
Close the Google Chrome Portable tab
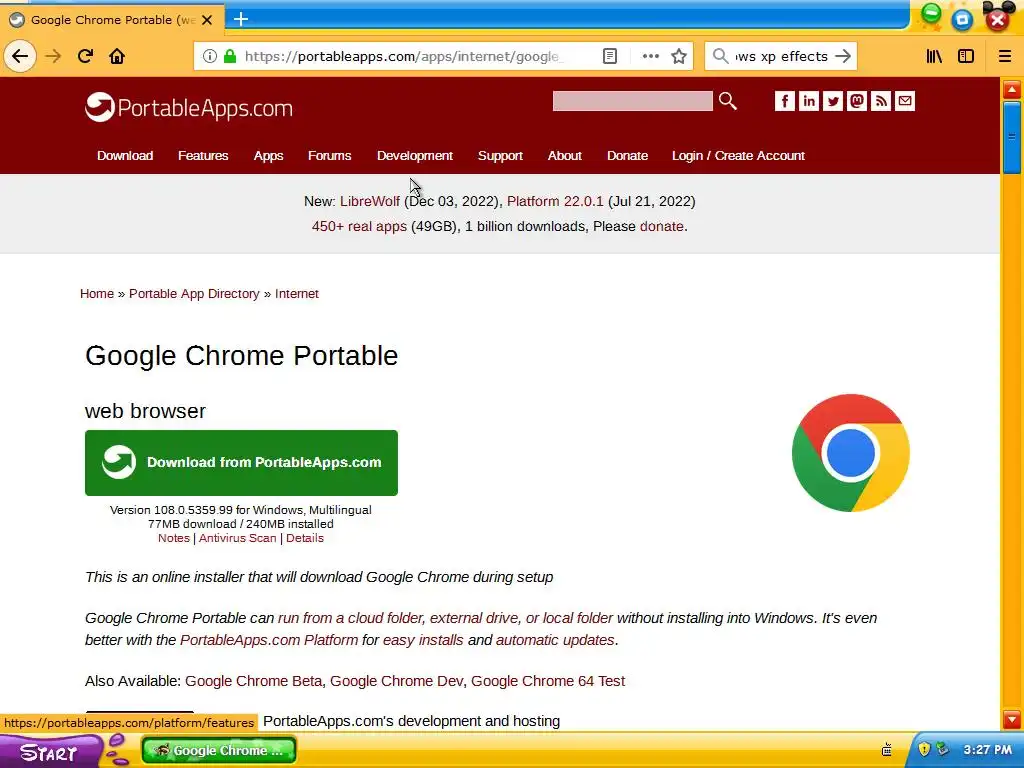207,20
